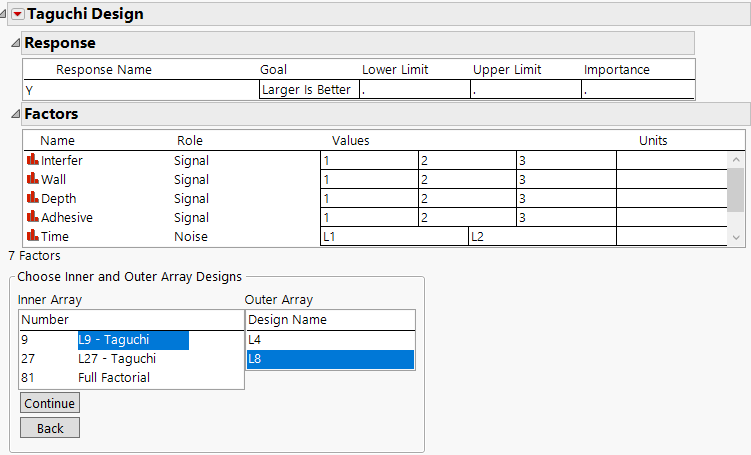The image size is (751, 455).
Task: Select L4 outer array design
Action: [330, 340]
